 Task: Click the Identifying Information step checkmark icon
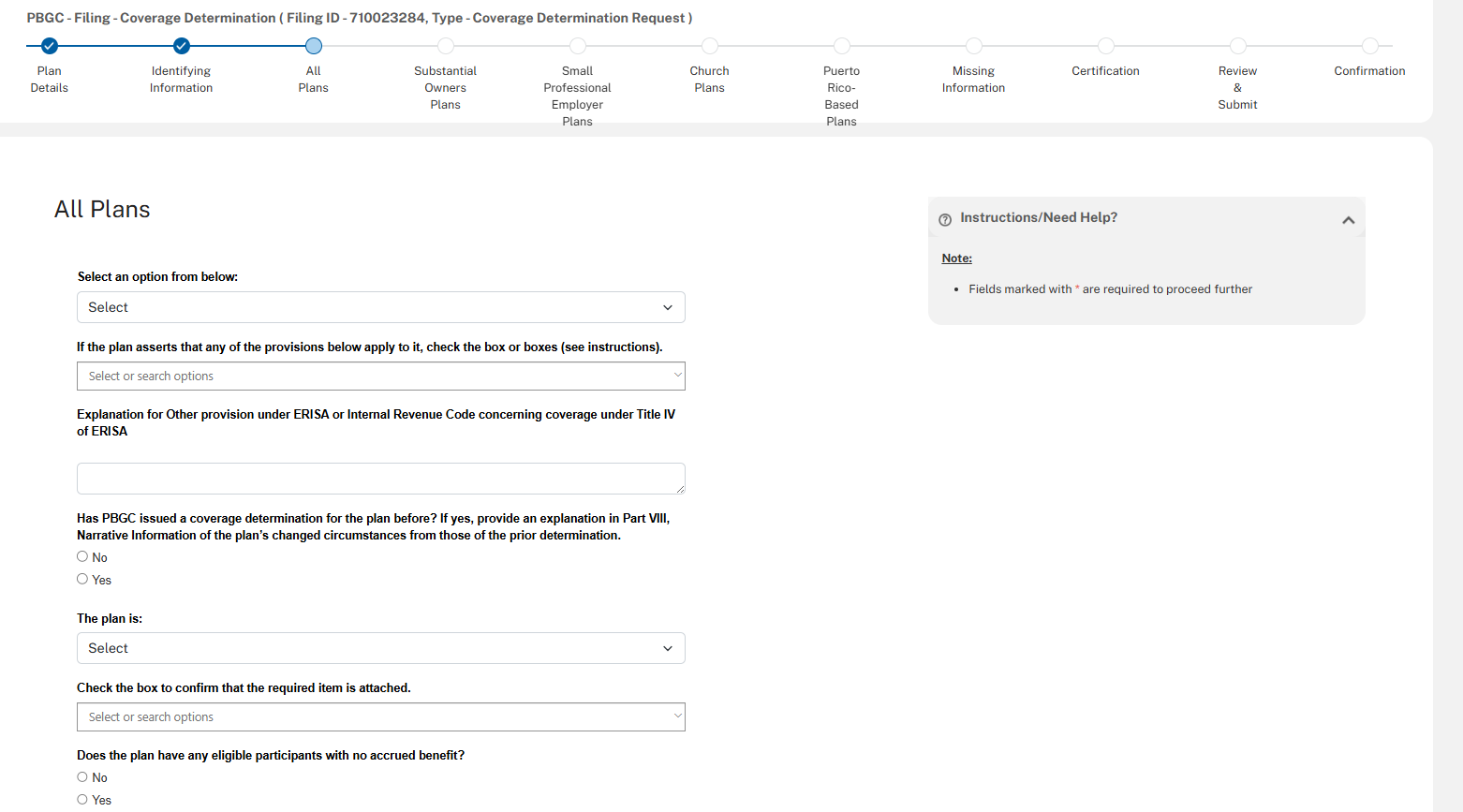coord(182,46)
